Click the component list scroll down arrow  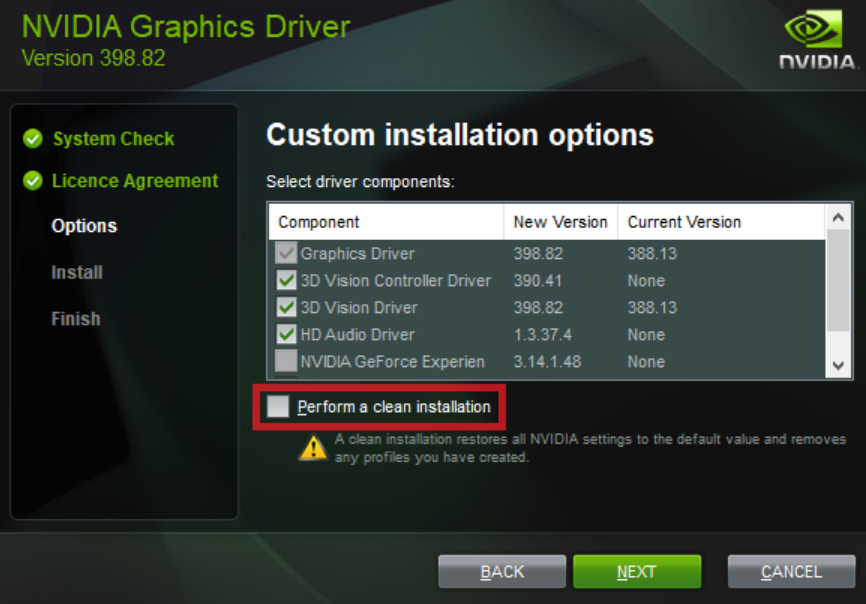pyautogui.click(x=838, y=365)
